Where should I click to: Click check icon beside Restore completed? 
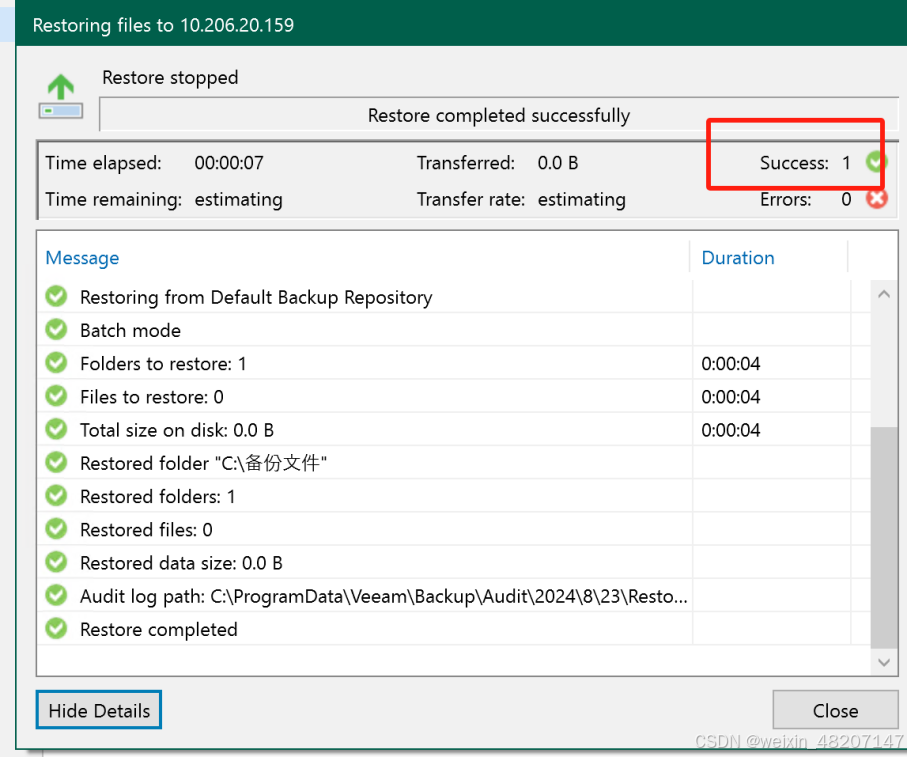(x=56, y=628)
